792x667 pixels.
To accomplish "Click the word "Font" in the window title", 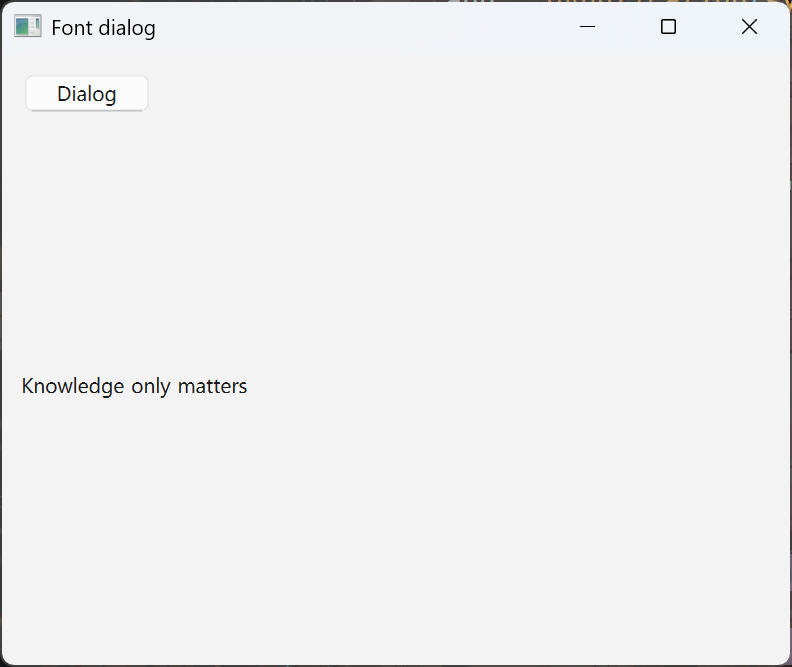I will coord(70,28).
